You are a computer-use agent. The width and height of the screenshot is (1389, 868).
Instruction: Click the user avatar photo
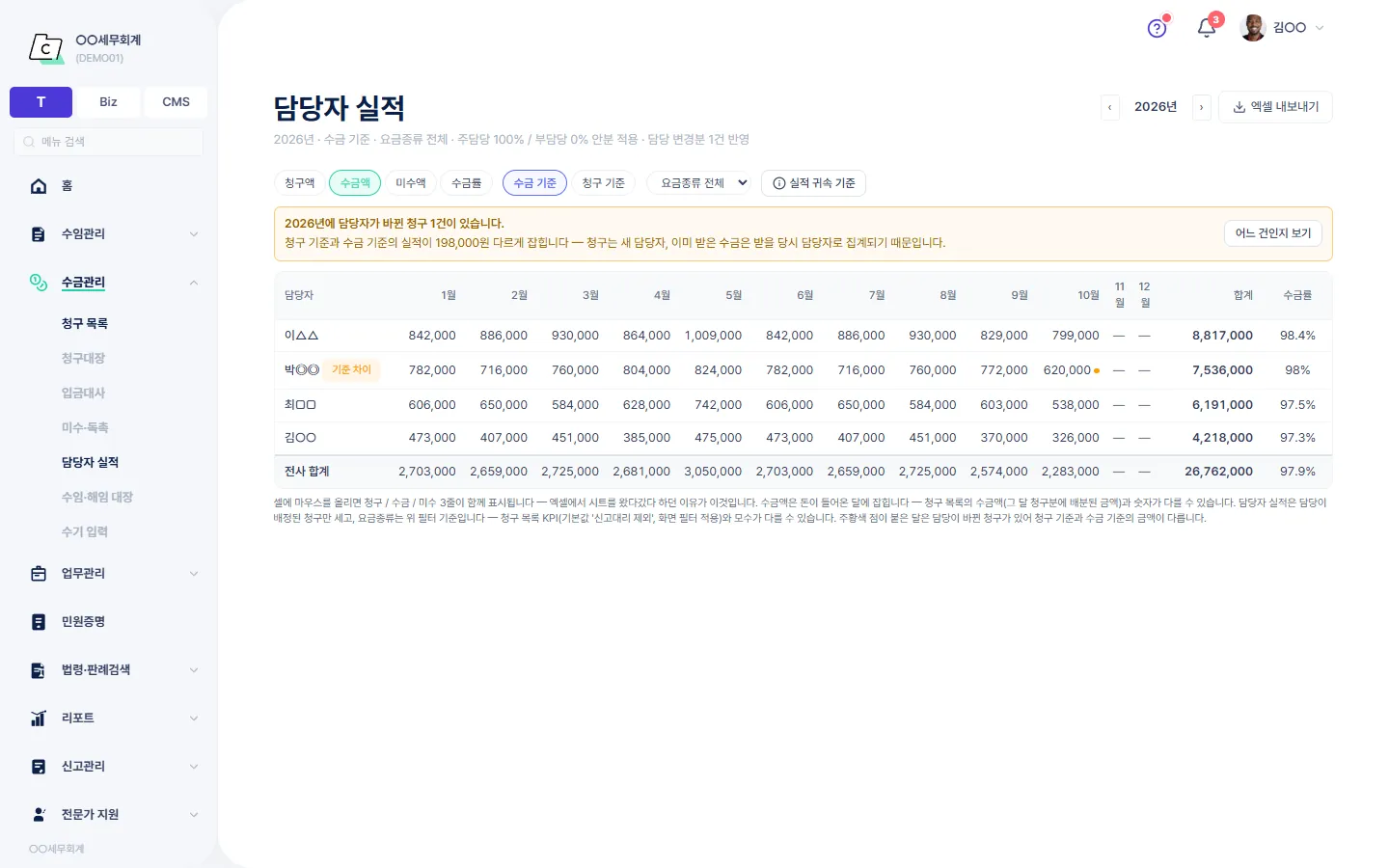point(1253,28)
